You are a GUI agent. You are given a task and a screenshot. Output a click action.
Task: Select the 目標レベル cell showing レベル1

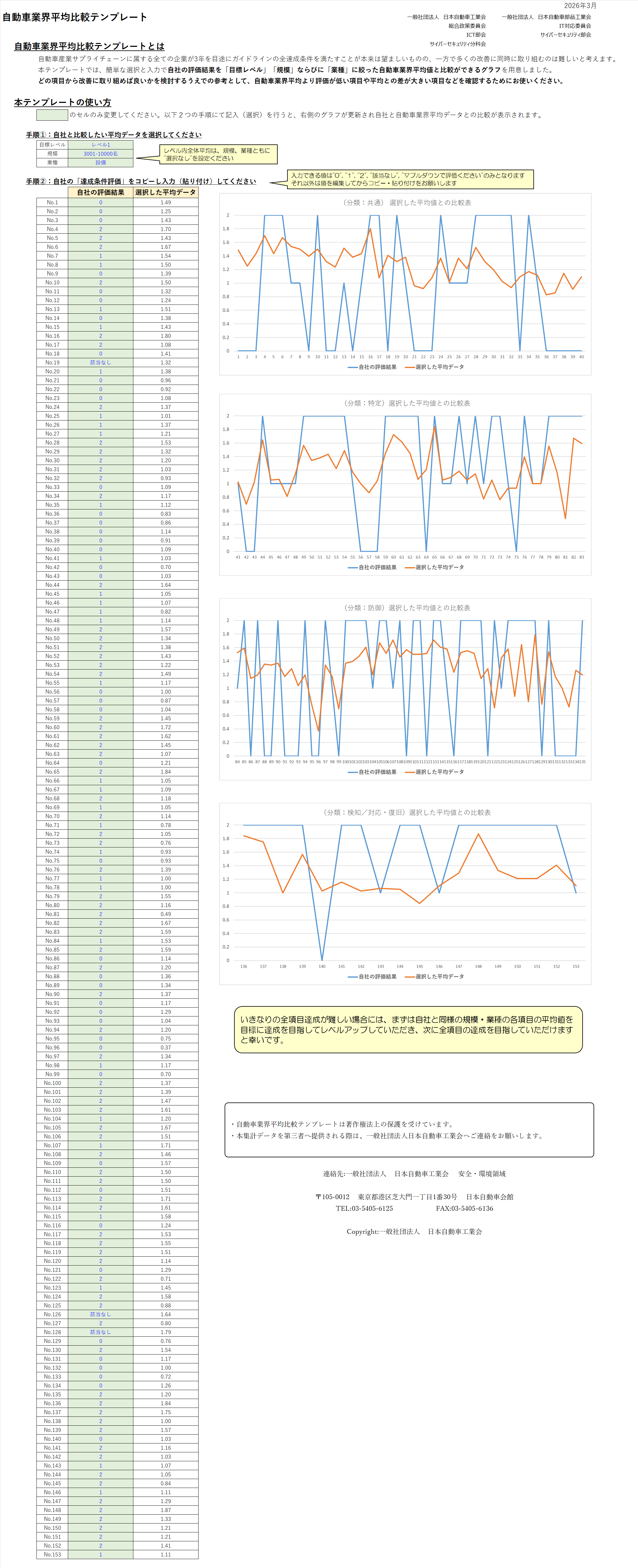[100, 145]
